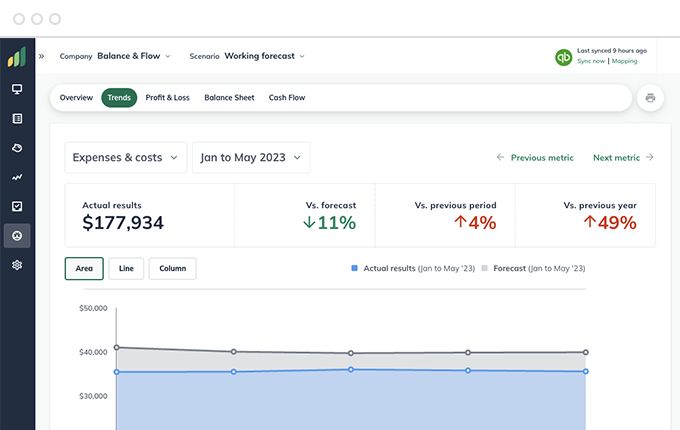Click the last gray forecast data point
The height and width of the screenshot is (430, 680).
(585, 352)
